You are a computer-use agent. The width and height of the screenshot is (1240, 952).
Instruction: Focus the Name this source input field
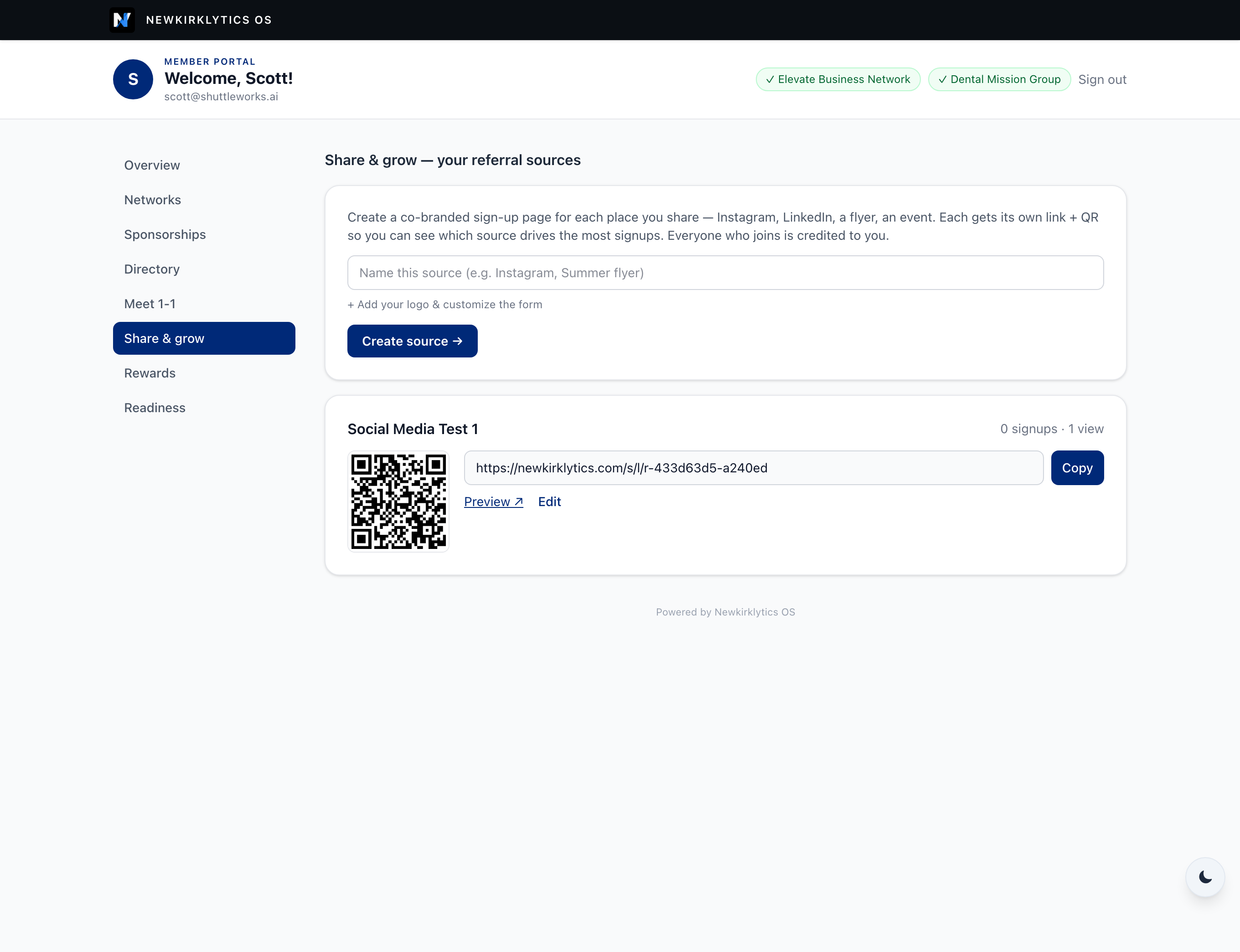pos(725,273)
